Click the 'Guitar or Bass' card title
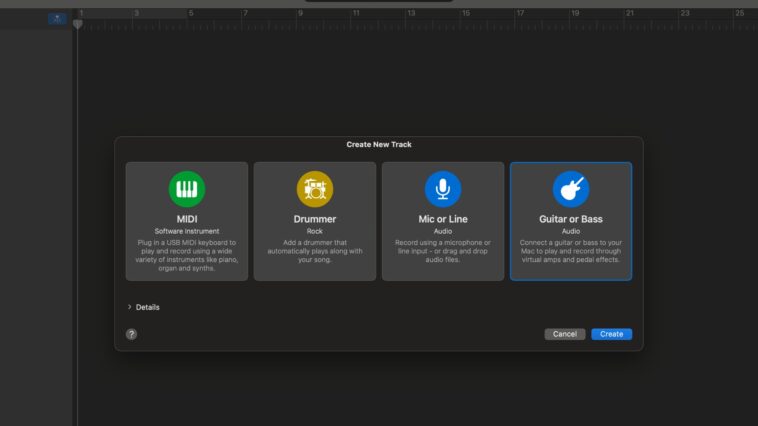This screenshot has height=426, width=758. (x=571, y=219)
